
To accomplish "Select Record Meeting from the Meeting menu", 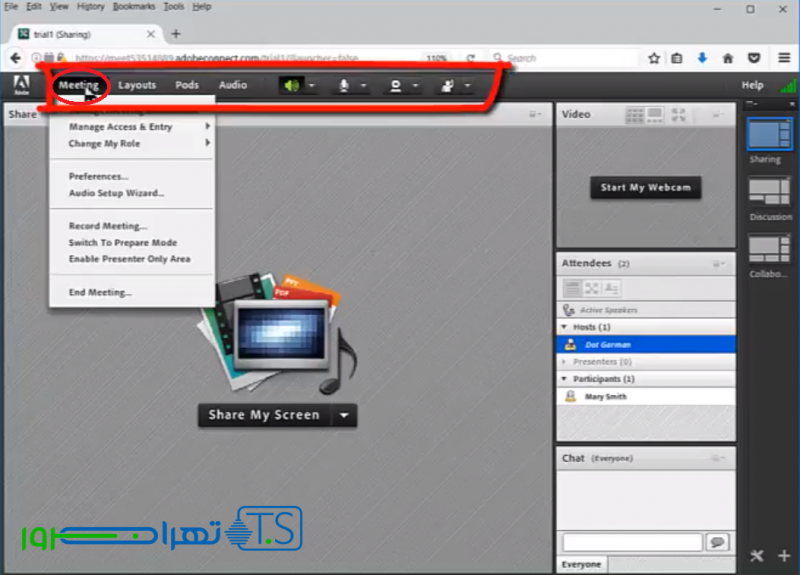I will click(x=108, y=226).
